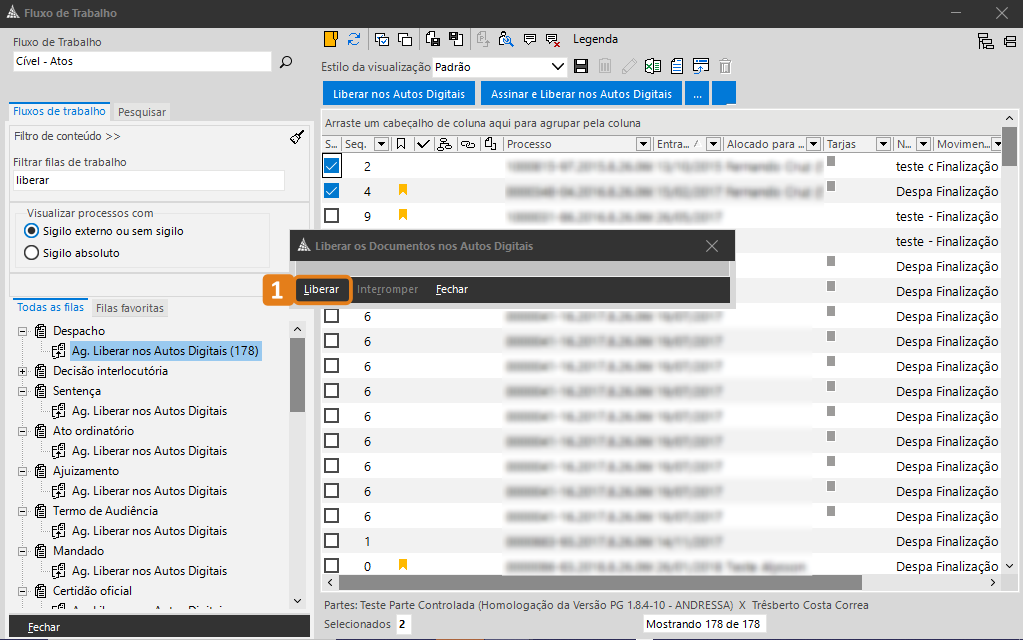Click the broom clear filter icon

pyautogui.click(x=296, y=136)
